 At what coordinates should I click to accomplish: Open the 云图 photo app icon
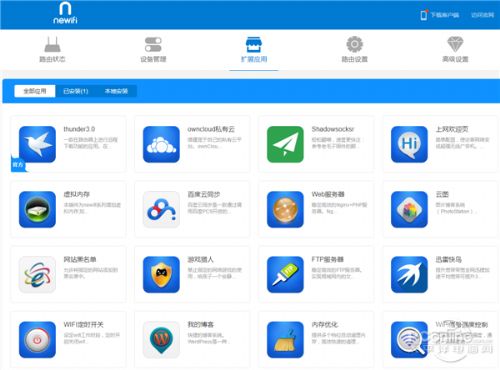tap(409, 209)
